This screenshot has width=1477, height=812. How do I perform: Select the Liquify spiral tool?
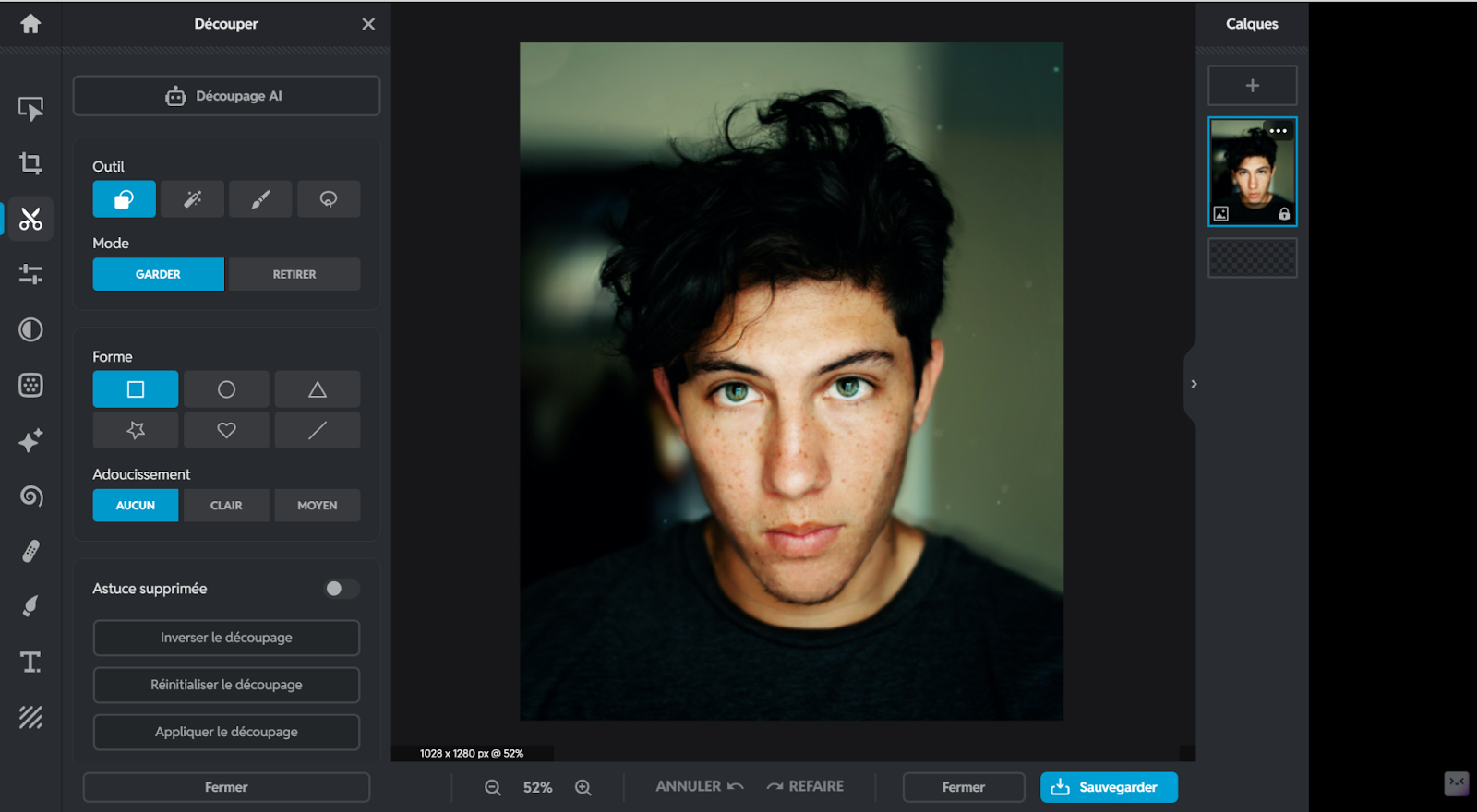click(x=30, y=496)
